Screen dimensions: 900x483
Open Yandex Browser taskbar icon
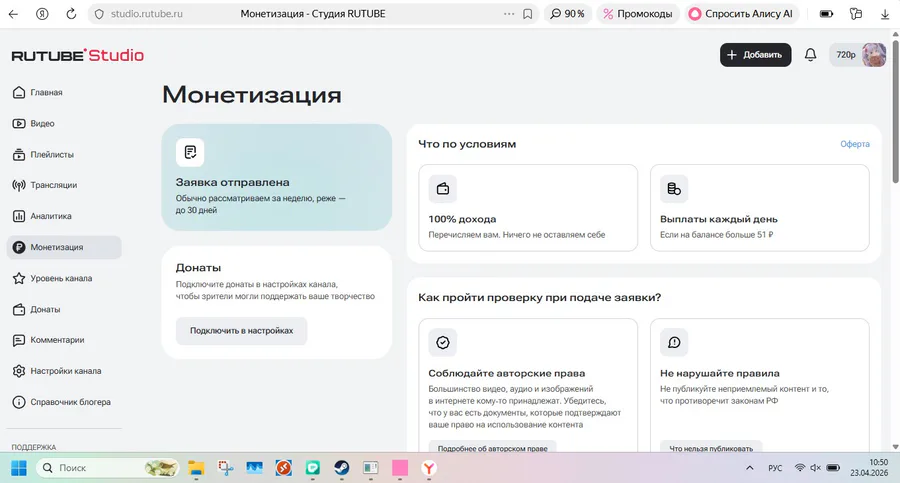point(429,468)
